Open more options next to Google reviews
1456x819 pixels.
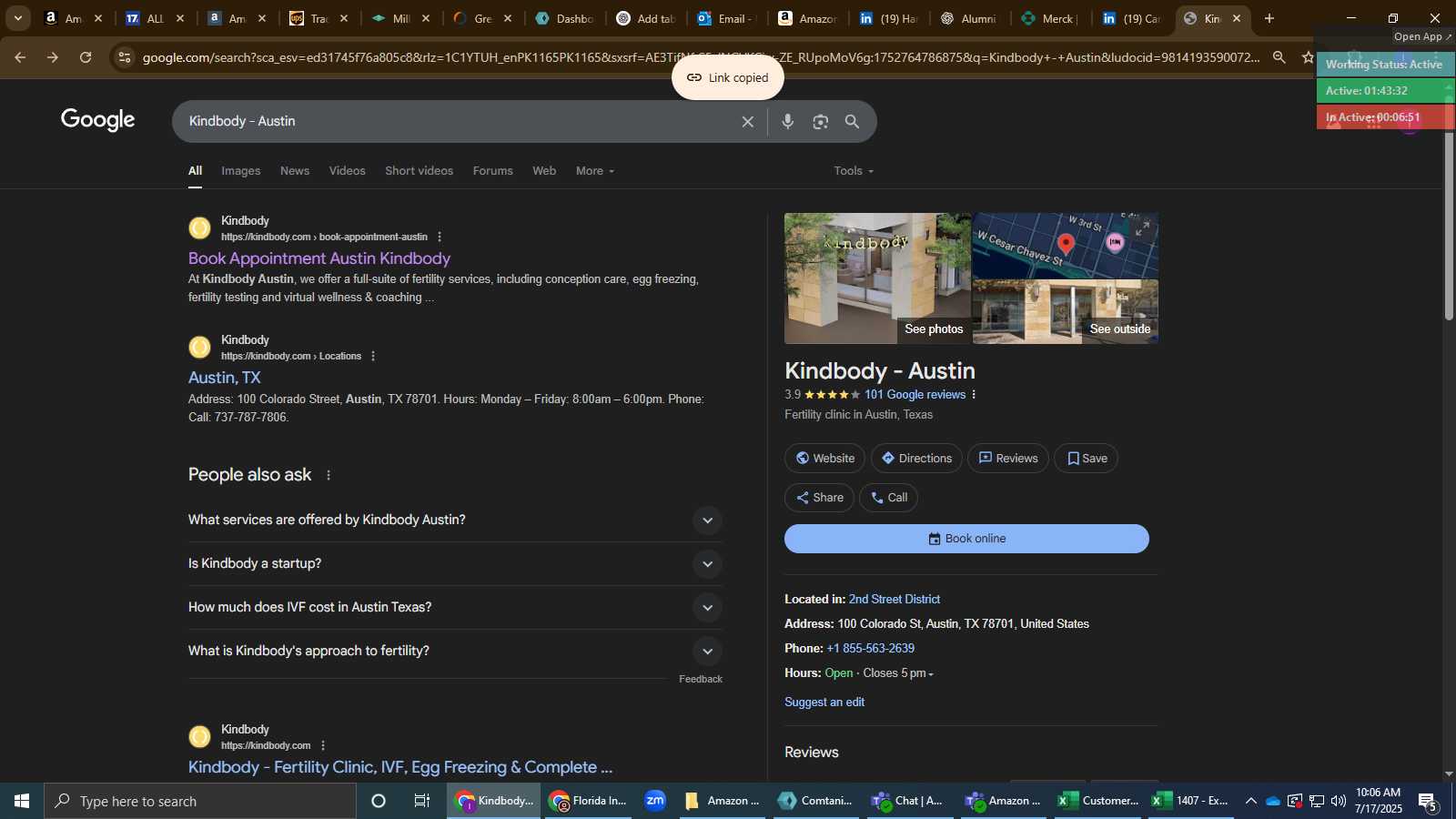click(x=974, y=395)
